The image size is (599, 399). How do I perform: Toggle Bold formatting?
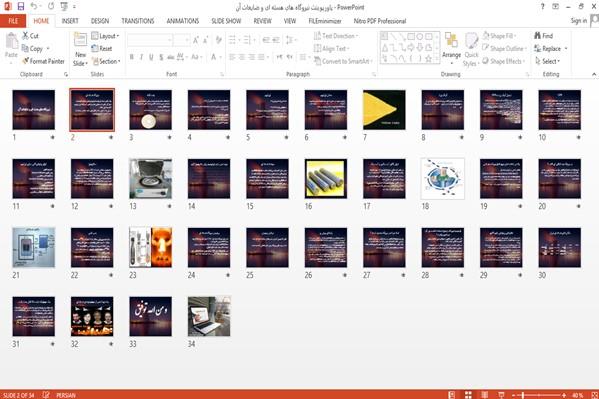tap(131, 57)
